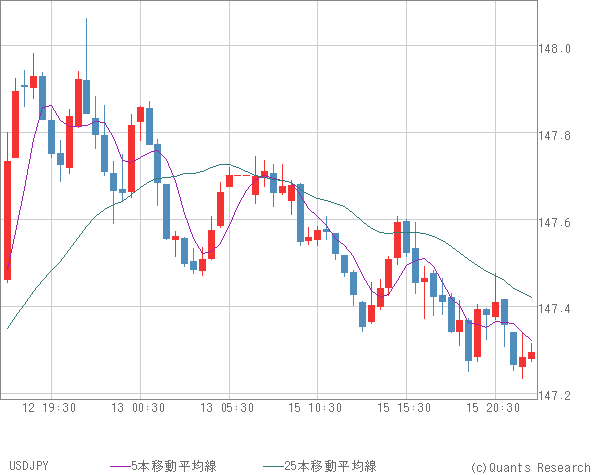Click the last red candle at chart end
This screenshot has width=600, height=475.
point(532,355)
